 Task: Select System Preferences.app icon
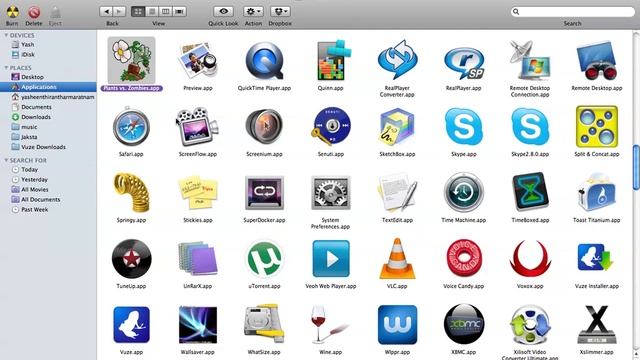coord(331,192)
